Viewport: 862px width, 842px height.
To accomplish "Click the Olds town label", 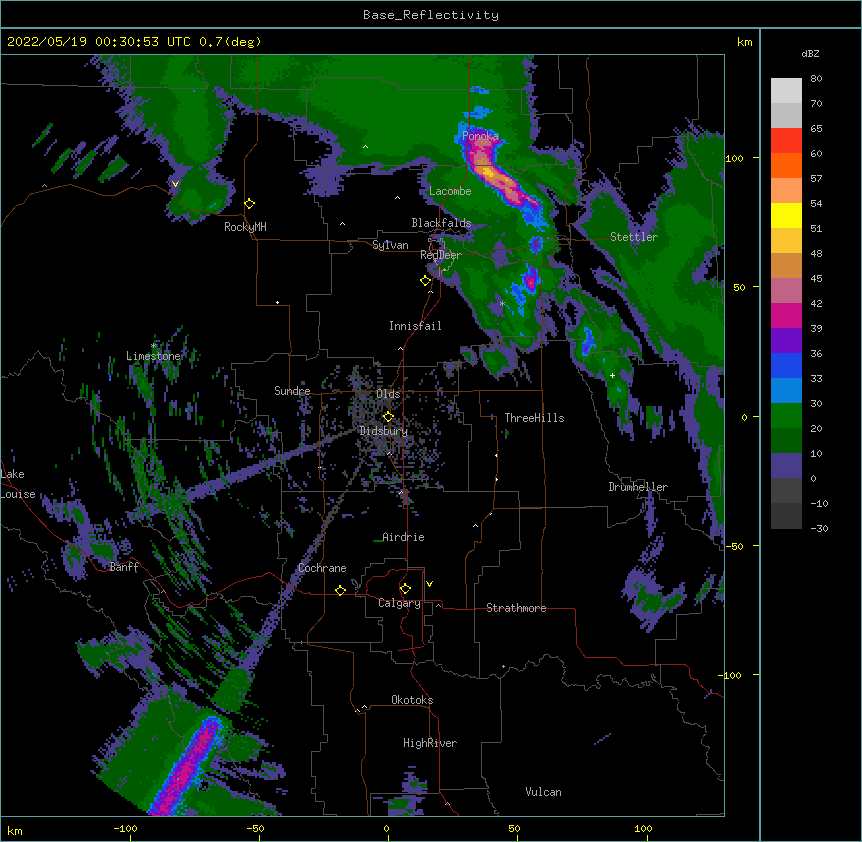I will [x=388, y=394].
